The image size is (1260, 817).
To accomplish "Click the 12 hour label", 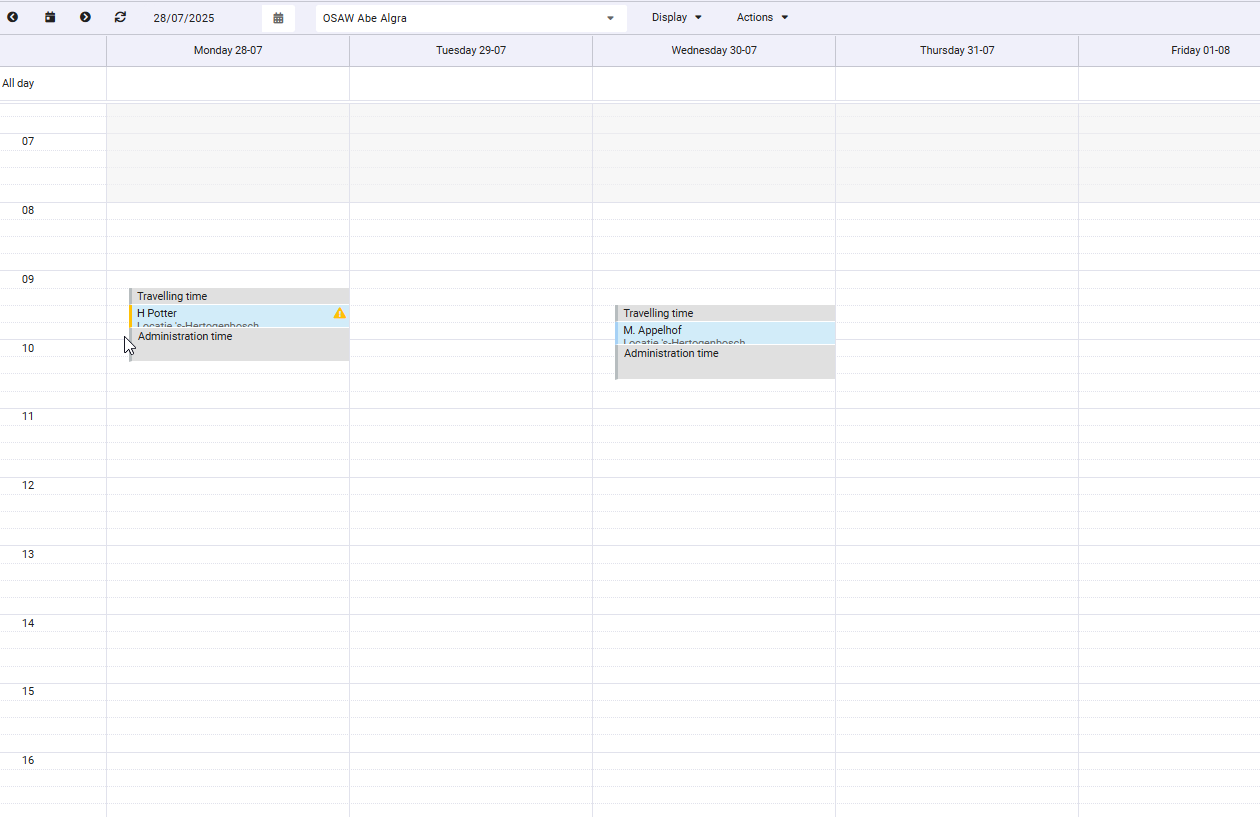I will (28, 486).
